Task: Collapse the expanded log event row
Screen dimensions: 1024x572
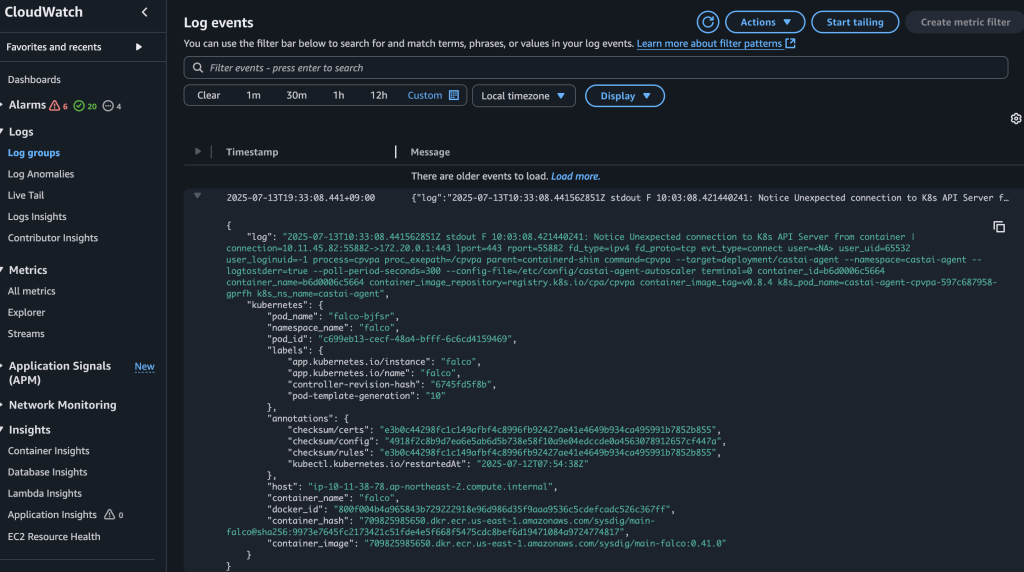Action: [197, 196]
